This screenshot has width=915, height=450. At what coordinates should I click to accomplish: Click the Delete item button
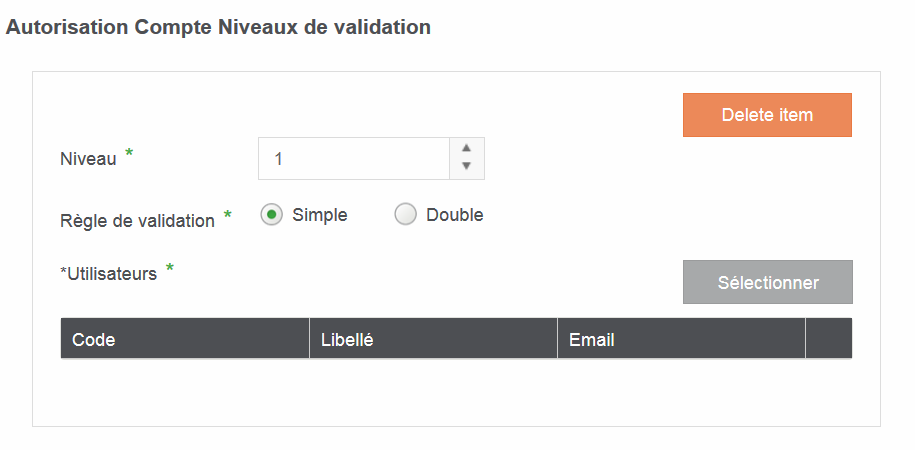[767, 115]
